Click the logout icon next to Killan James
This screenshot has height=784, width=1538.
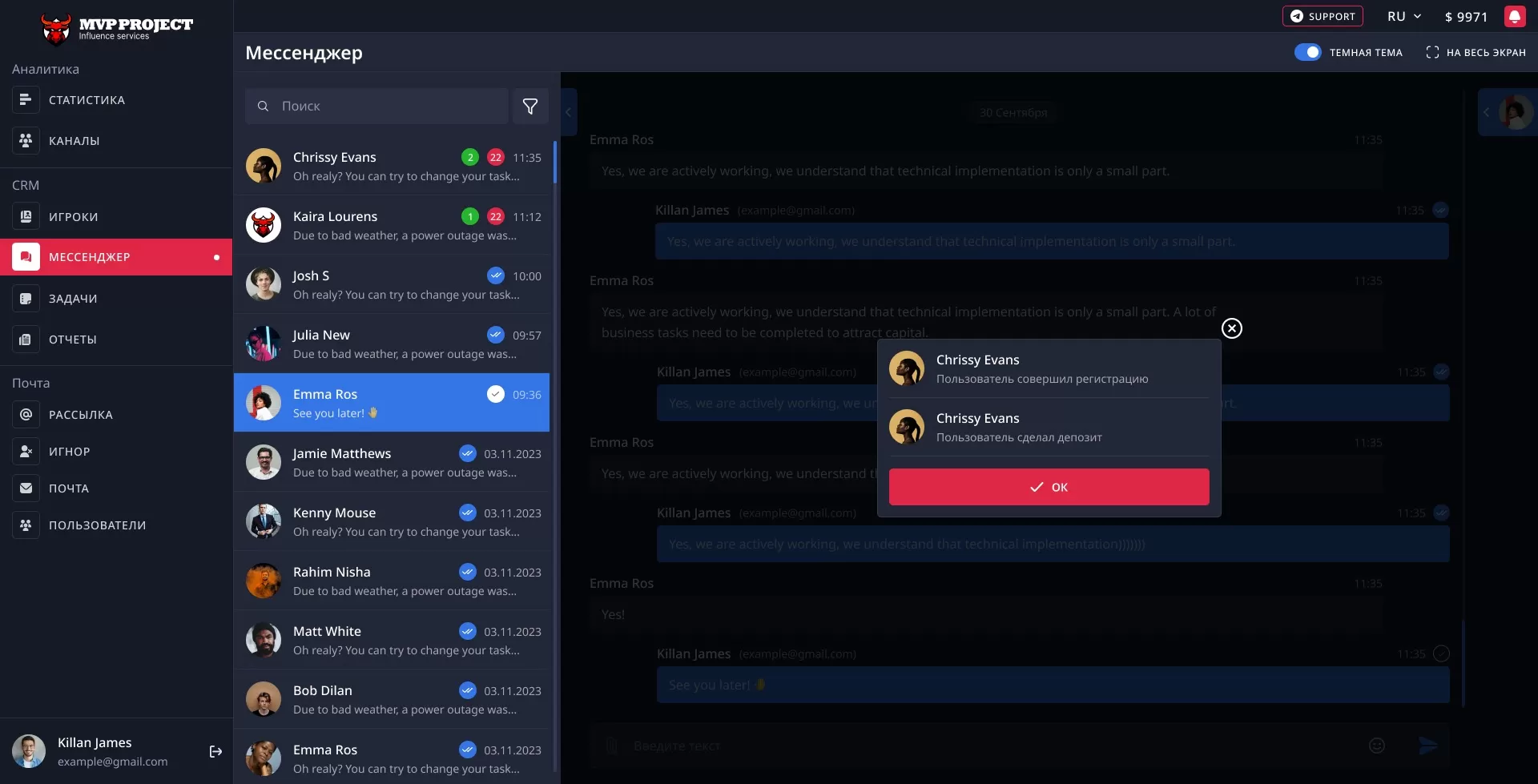coord(215,751)
